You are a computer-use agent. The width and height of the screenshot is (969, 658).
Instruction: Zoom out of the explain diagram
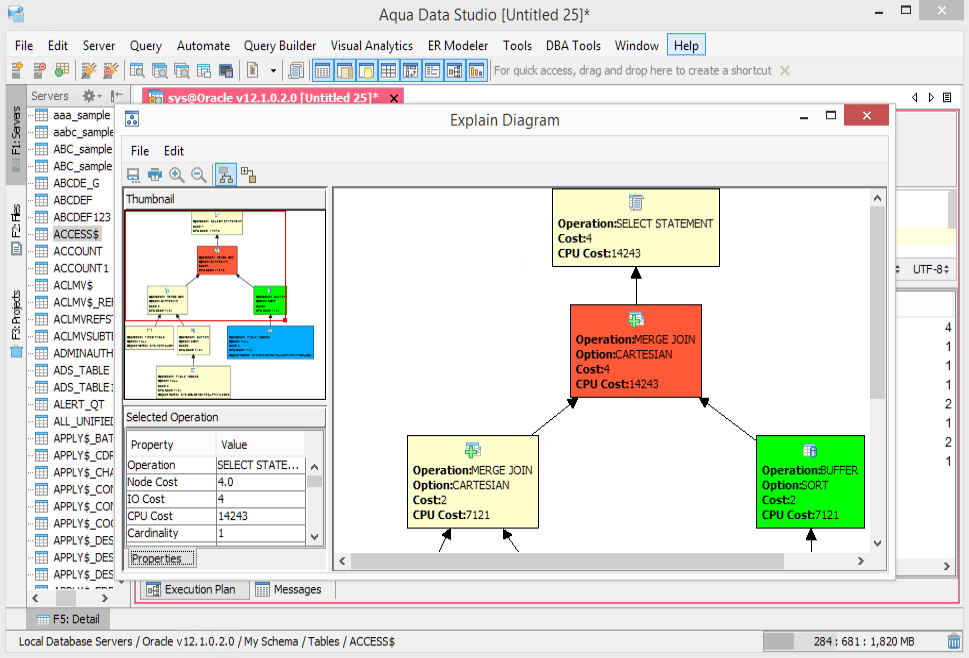tap(199, 175)
